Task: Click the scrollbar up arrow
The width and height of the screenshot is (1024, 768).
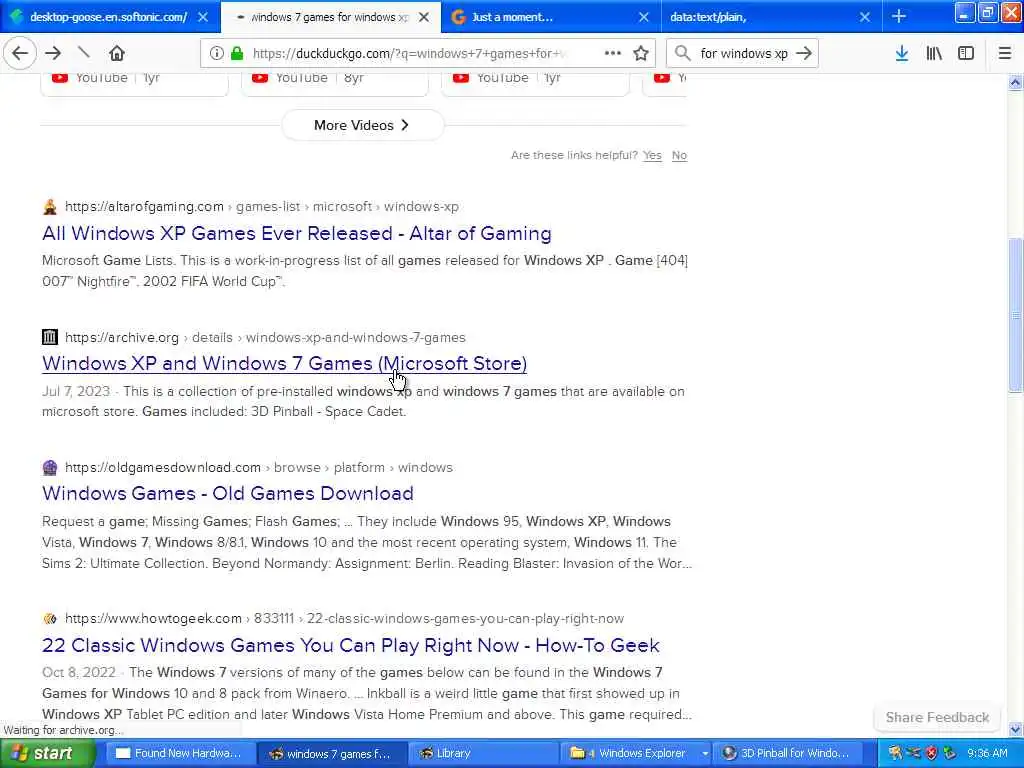Action: [1015, 82]
